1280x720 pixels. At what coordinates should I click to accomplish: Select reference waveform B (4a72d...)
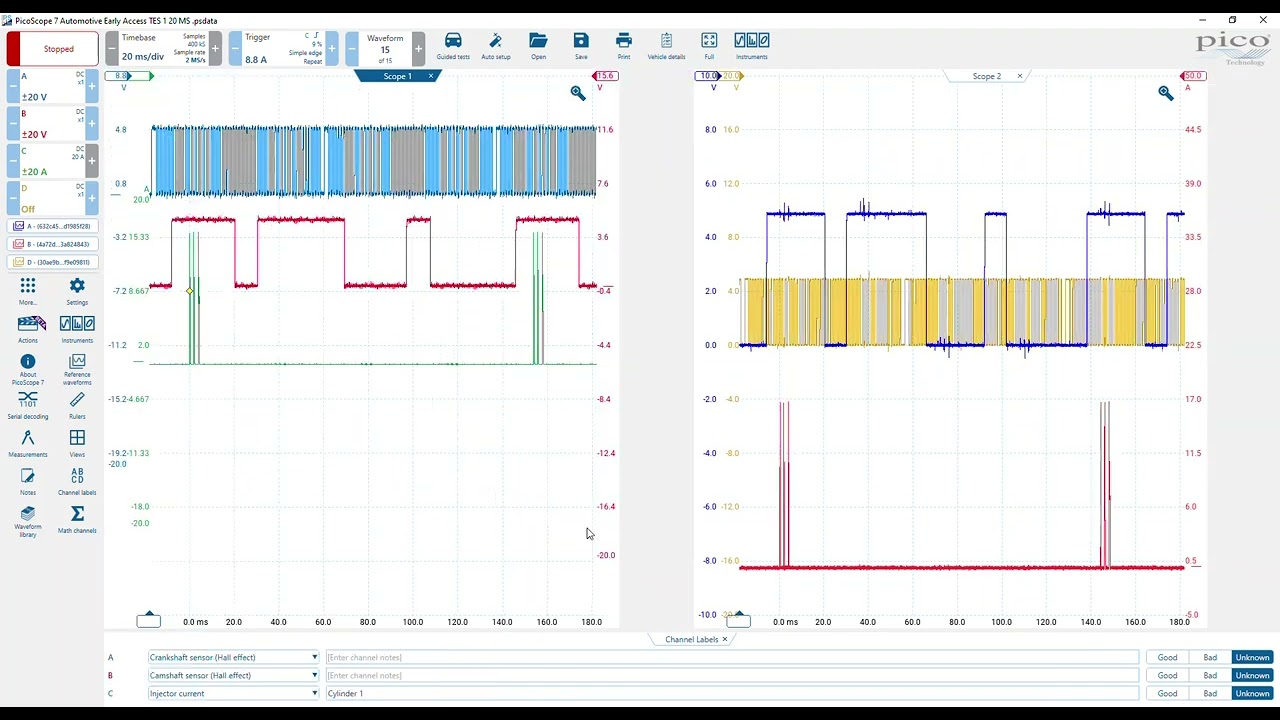(52, 244)
